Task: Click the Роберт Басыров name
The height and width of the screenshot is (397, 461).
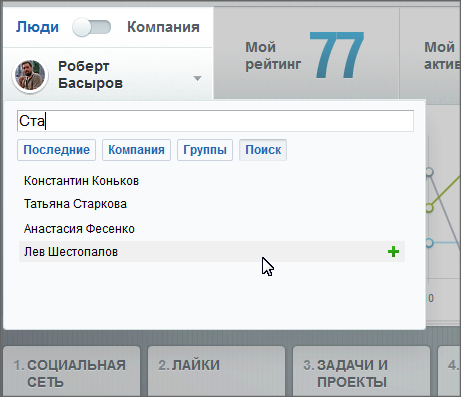Action: pos(90,75)
